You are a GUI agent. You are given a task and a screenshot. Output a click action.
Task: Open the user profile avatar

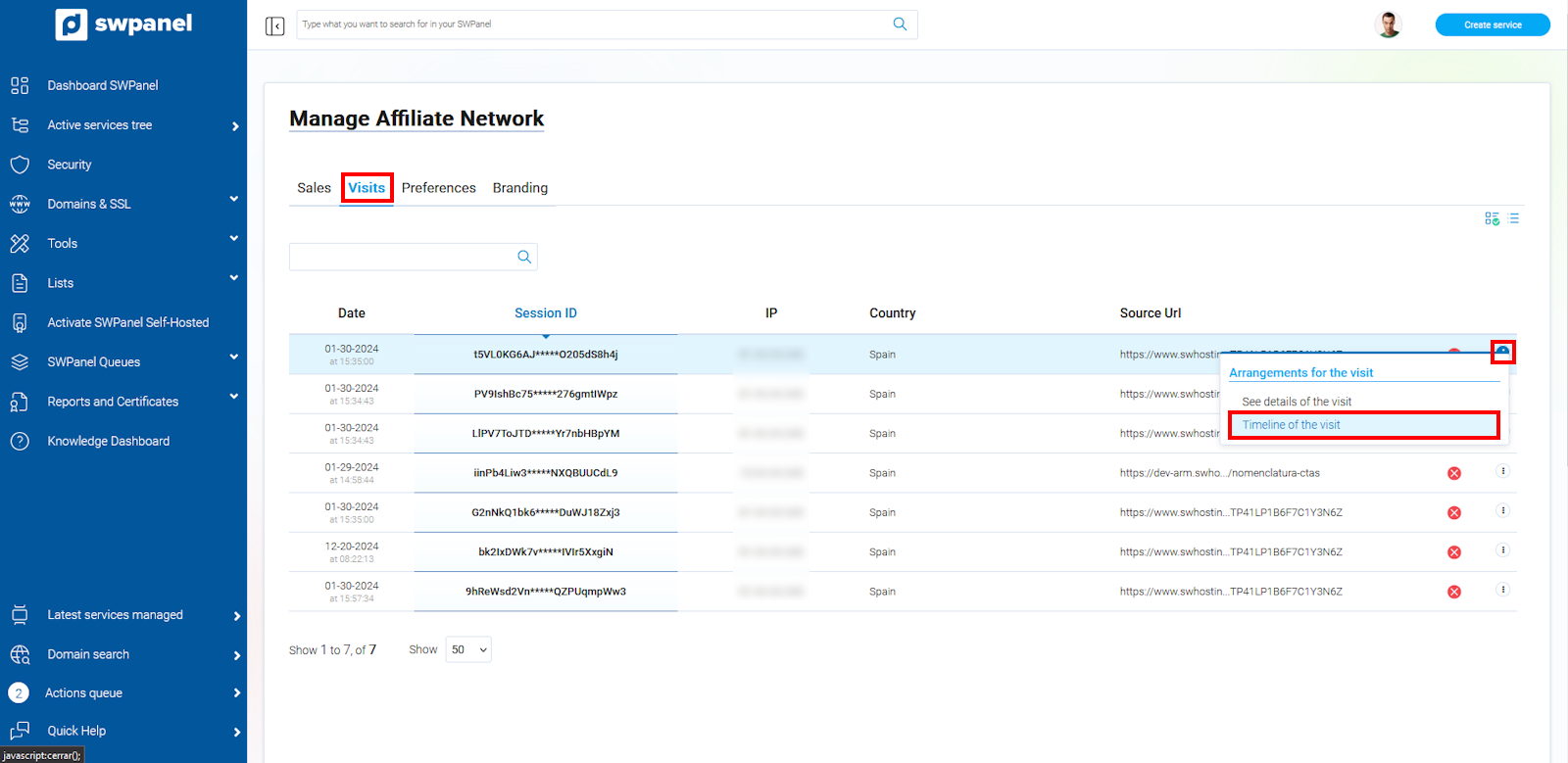click(1388, 24)
